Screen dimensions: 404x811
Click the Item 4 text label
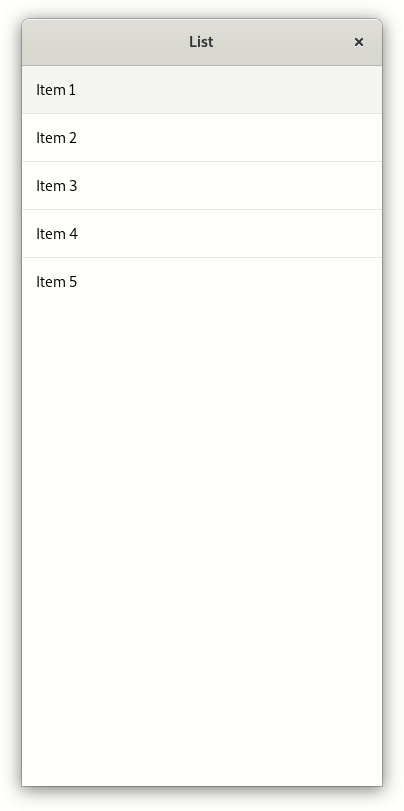(x=56, y=234)
